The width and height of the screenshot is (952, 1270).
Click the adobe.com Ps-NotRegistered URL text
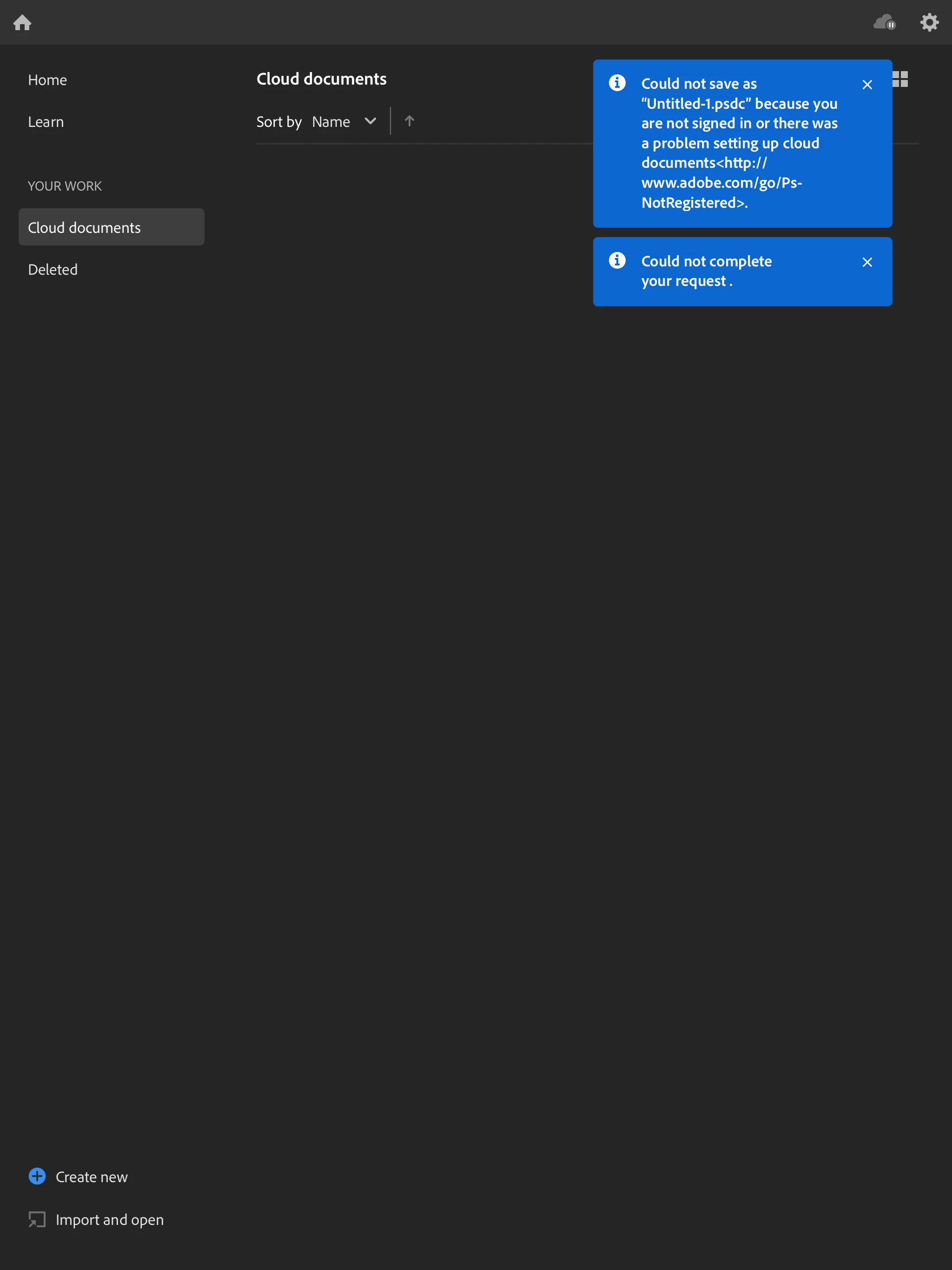coord(721,183)
